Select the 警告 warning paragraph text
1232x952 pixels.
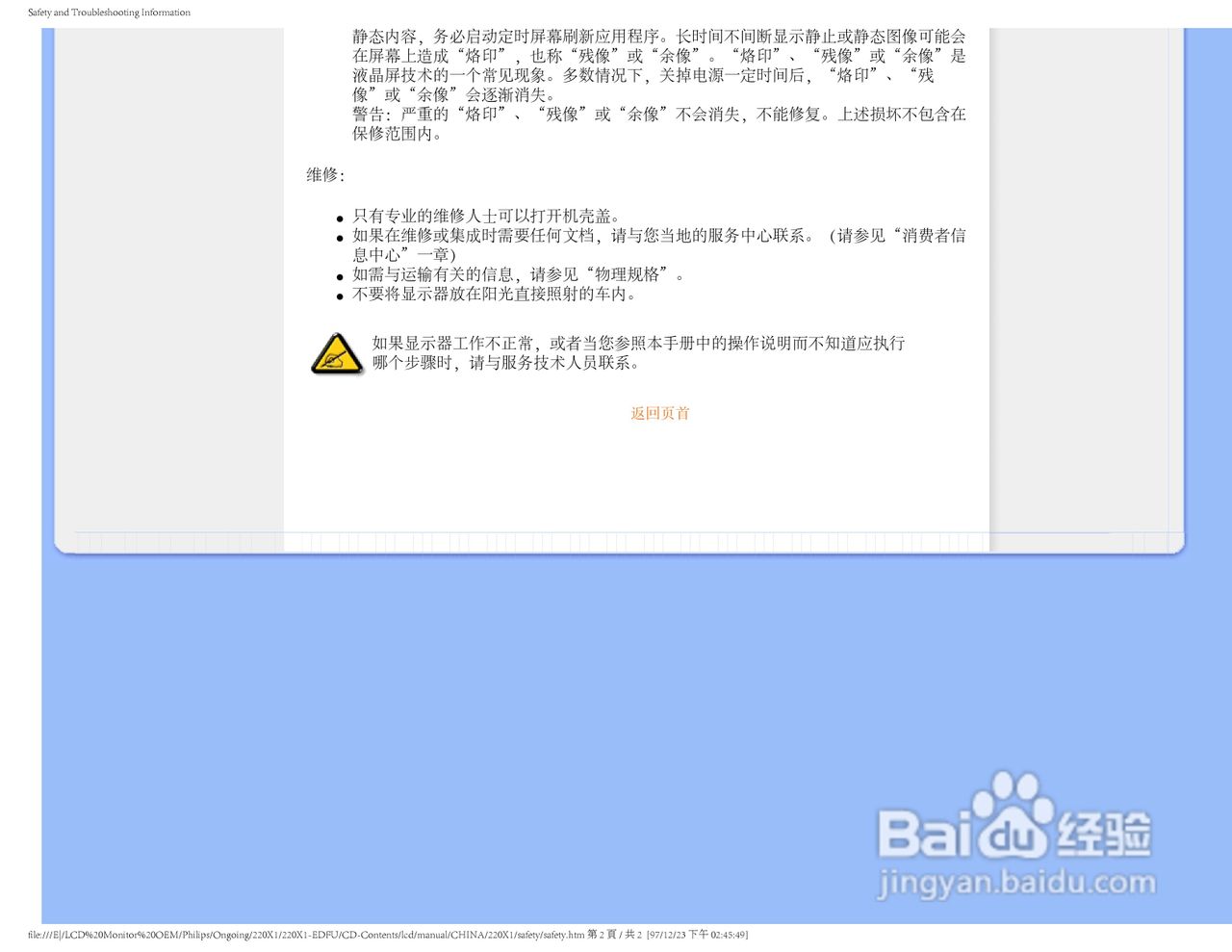pos(659,122)
